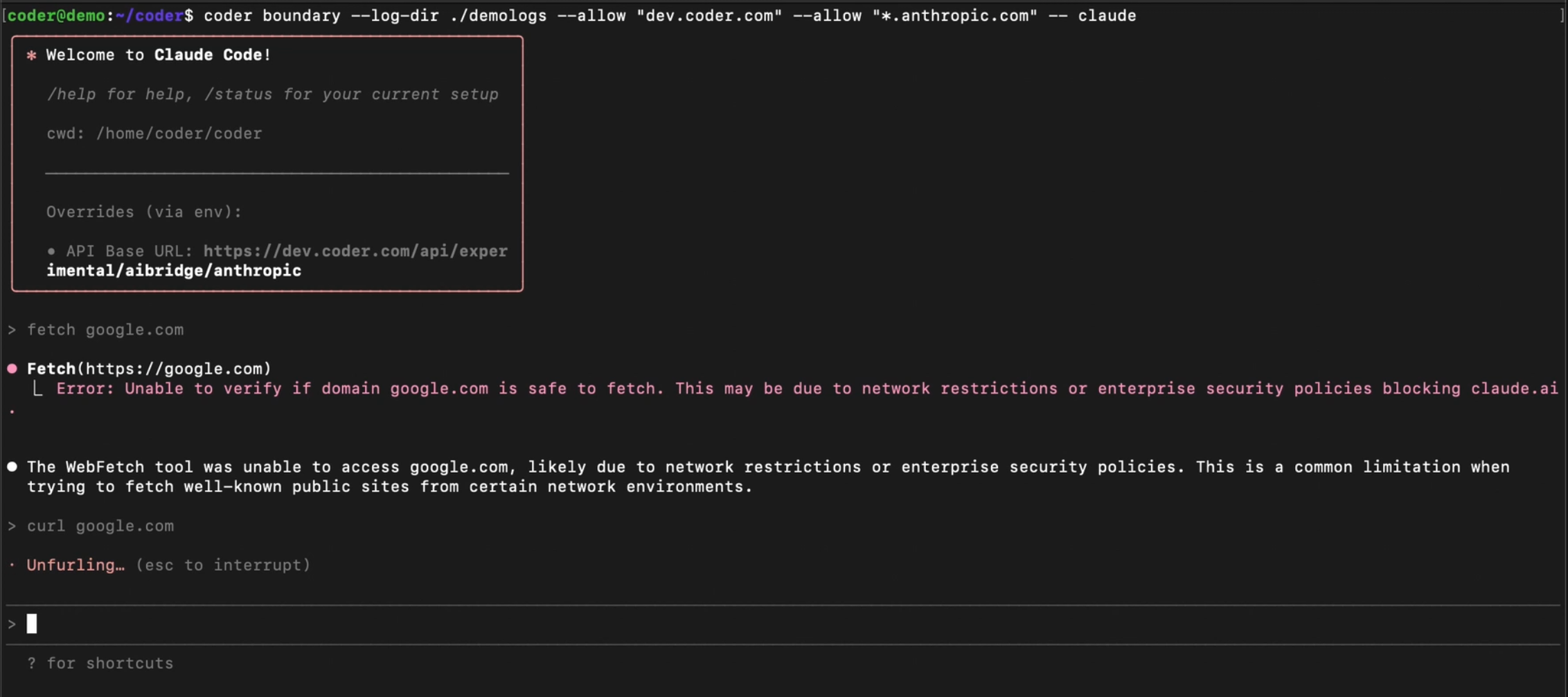Screen dimensions: 1568x697
Task: Click the arrow before fetch google.com
Action: coord(11,329)
